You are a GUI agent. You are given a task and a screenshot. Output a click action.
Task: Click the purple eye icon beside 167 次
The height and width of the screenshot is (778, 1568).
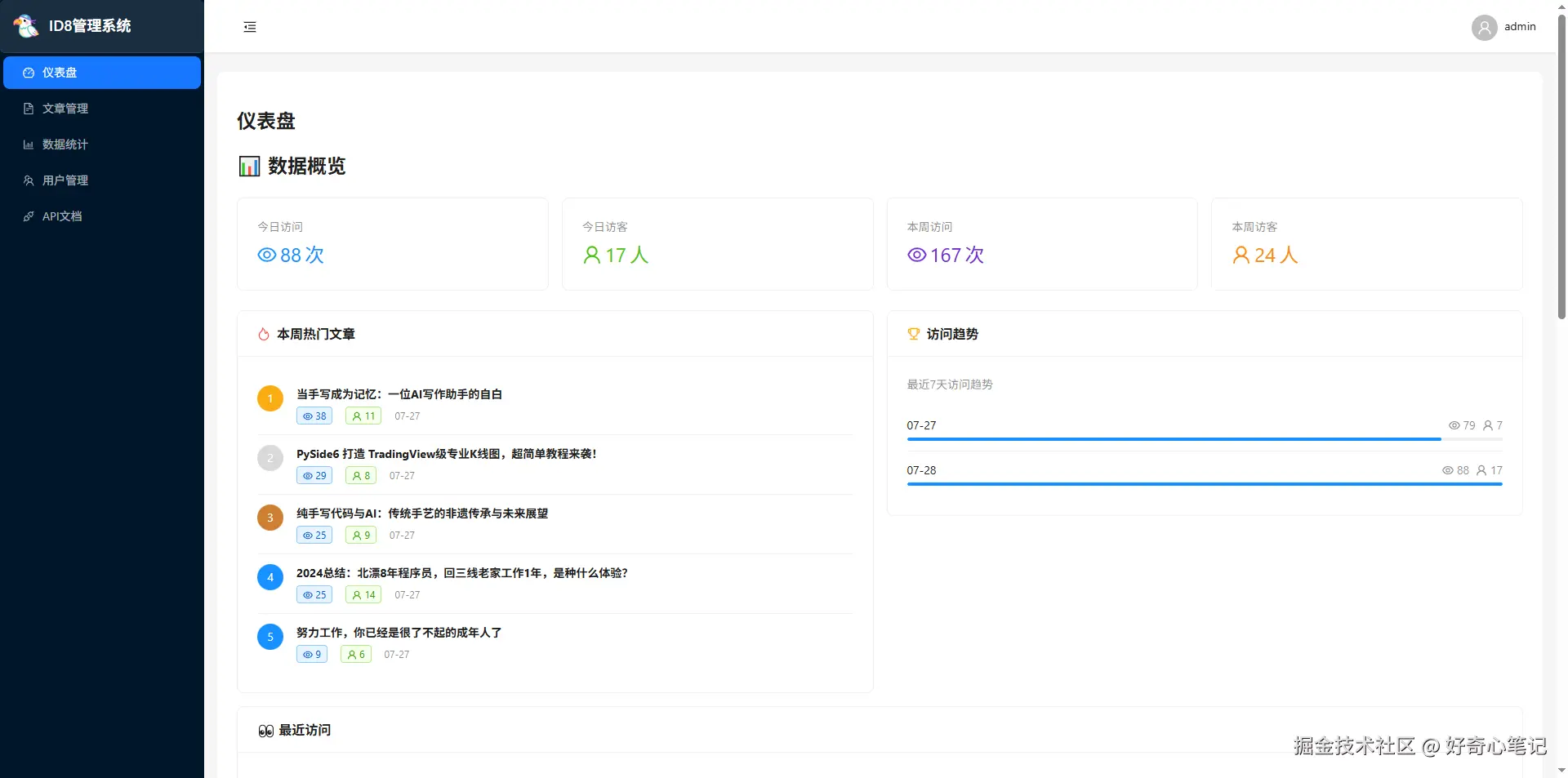click(x=916, y=255)
